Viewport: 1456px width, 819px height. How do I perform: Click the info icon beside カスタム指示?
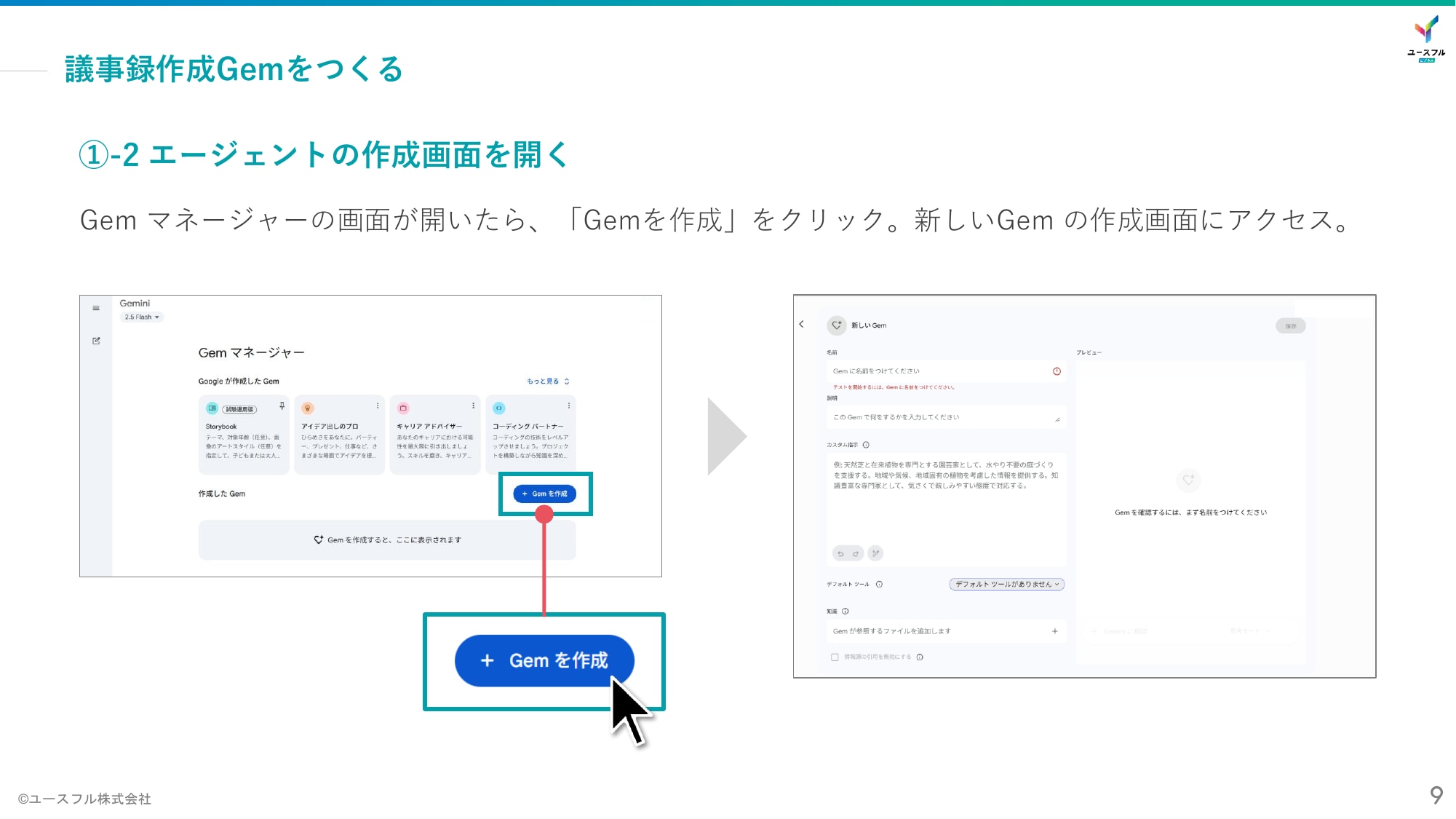coord(866,445)
